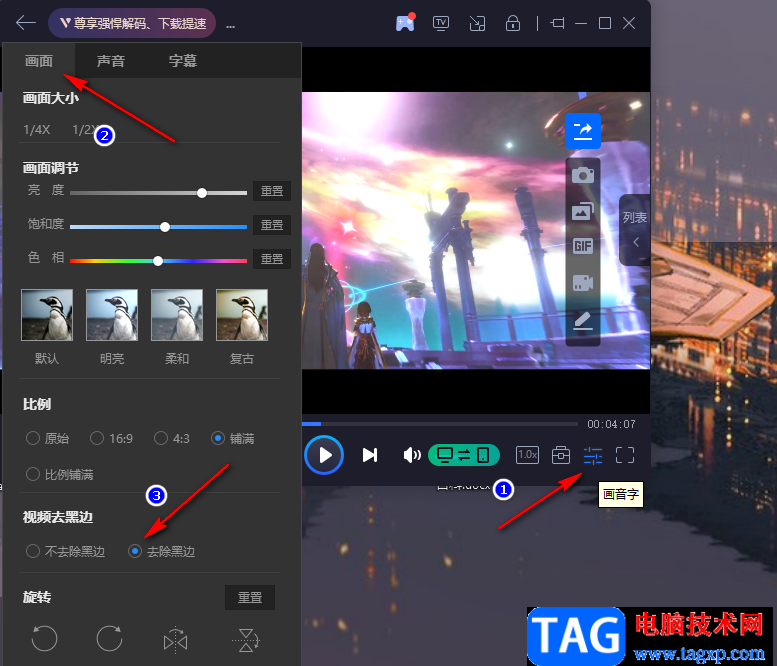Expand the 列表 playlist side panel
This screenshot has width=777, height=666.
[x=635, y=229]
